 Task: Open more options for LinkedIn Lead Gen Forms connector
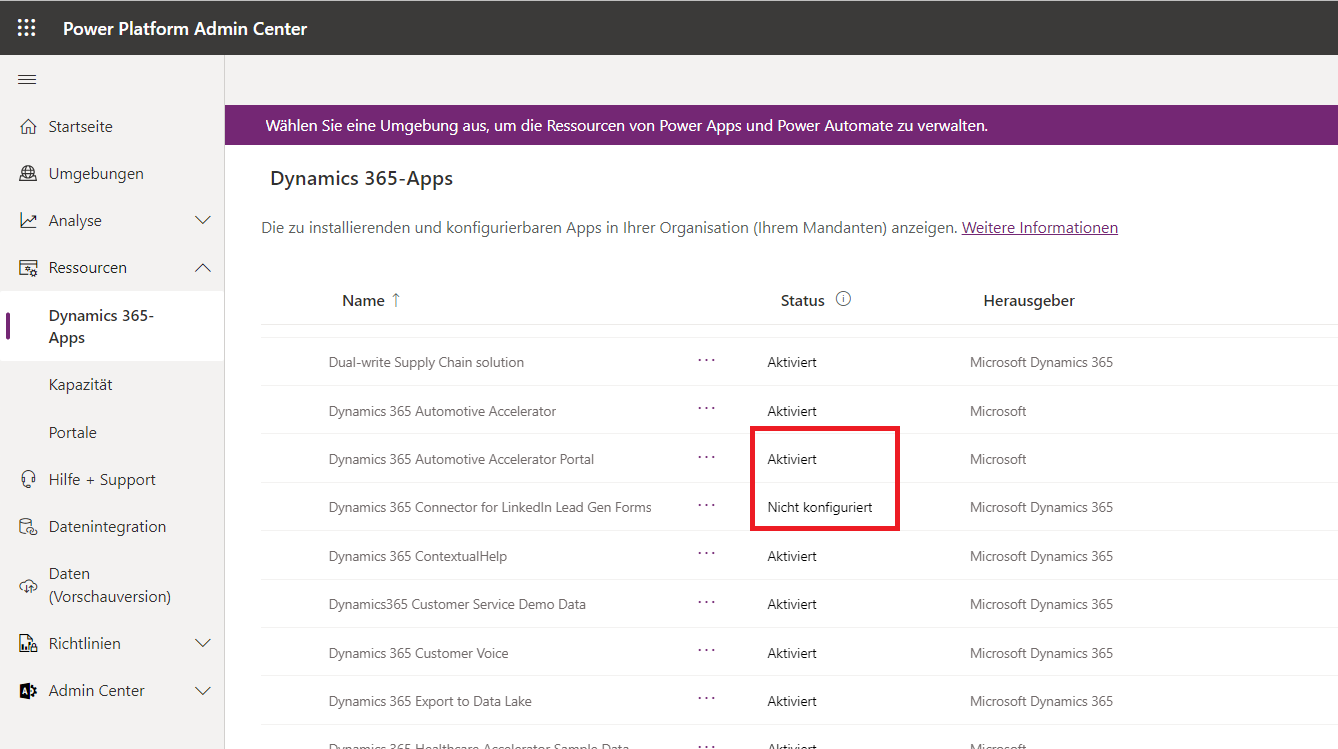click(x=707, y=505)
